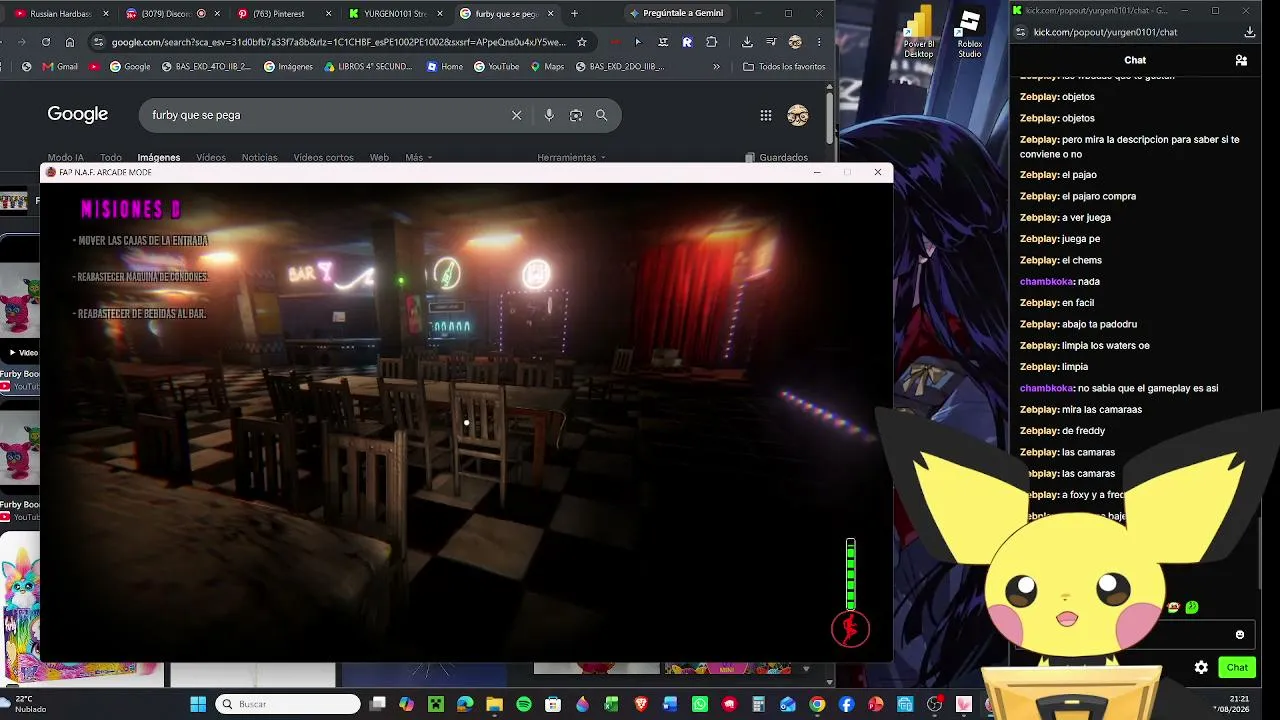1280x720 pixels.
Task: Open the Google account avatar on the page
Action: coord(798,115)
